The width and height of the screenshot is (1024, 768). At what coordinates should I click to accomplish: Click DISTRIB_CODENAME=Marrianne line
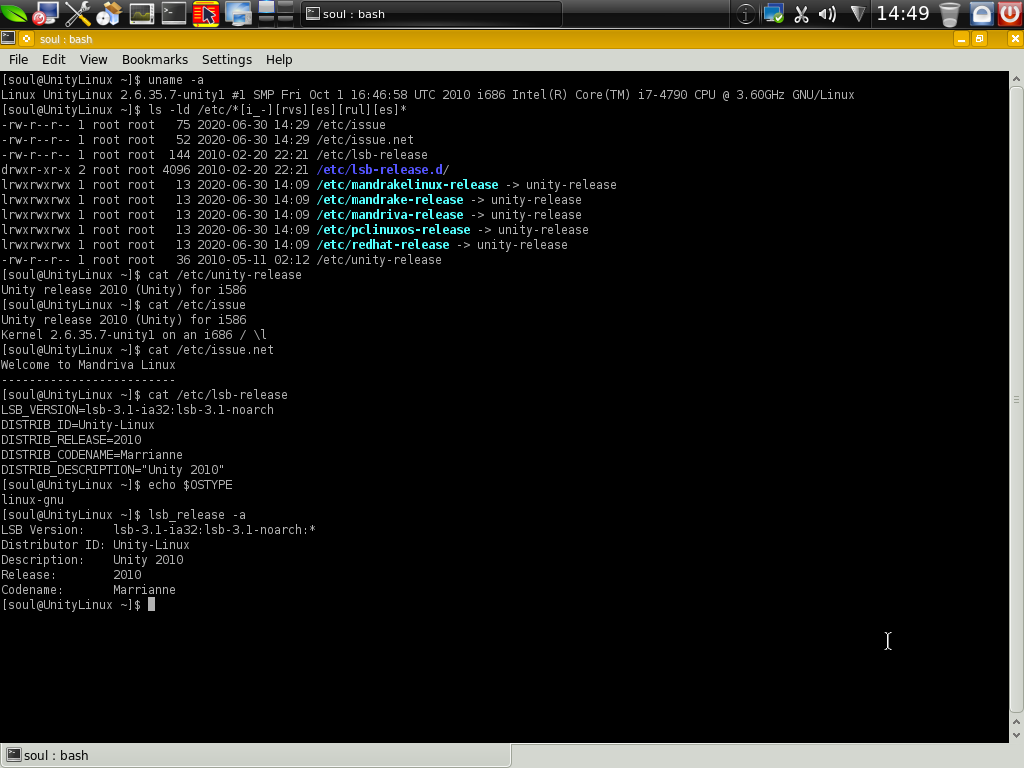(92, 455)
